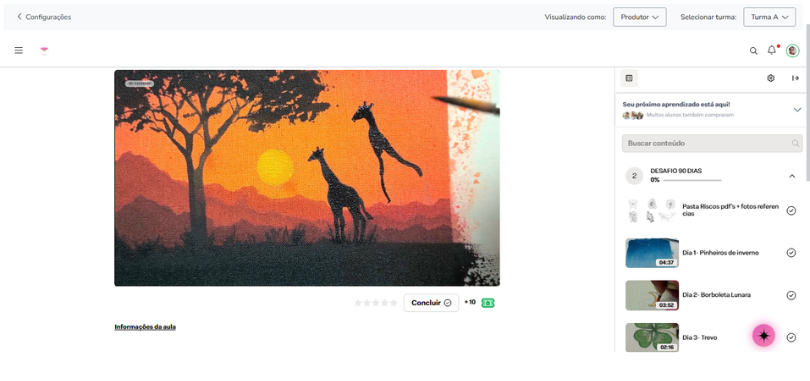Viewport: 810px width, 381px height.
Task: Click the Concluir button
Action: point(431,303)
